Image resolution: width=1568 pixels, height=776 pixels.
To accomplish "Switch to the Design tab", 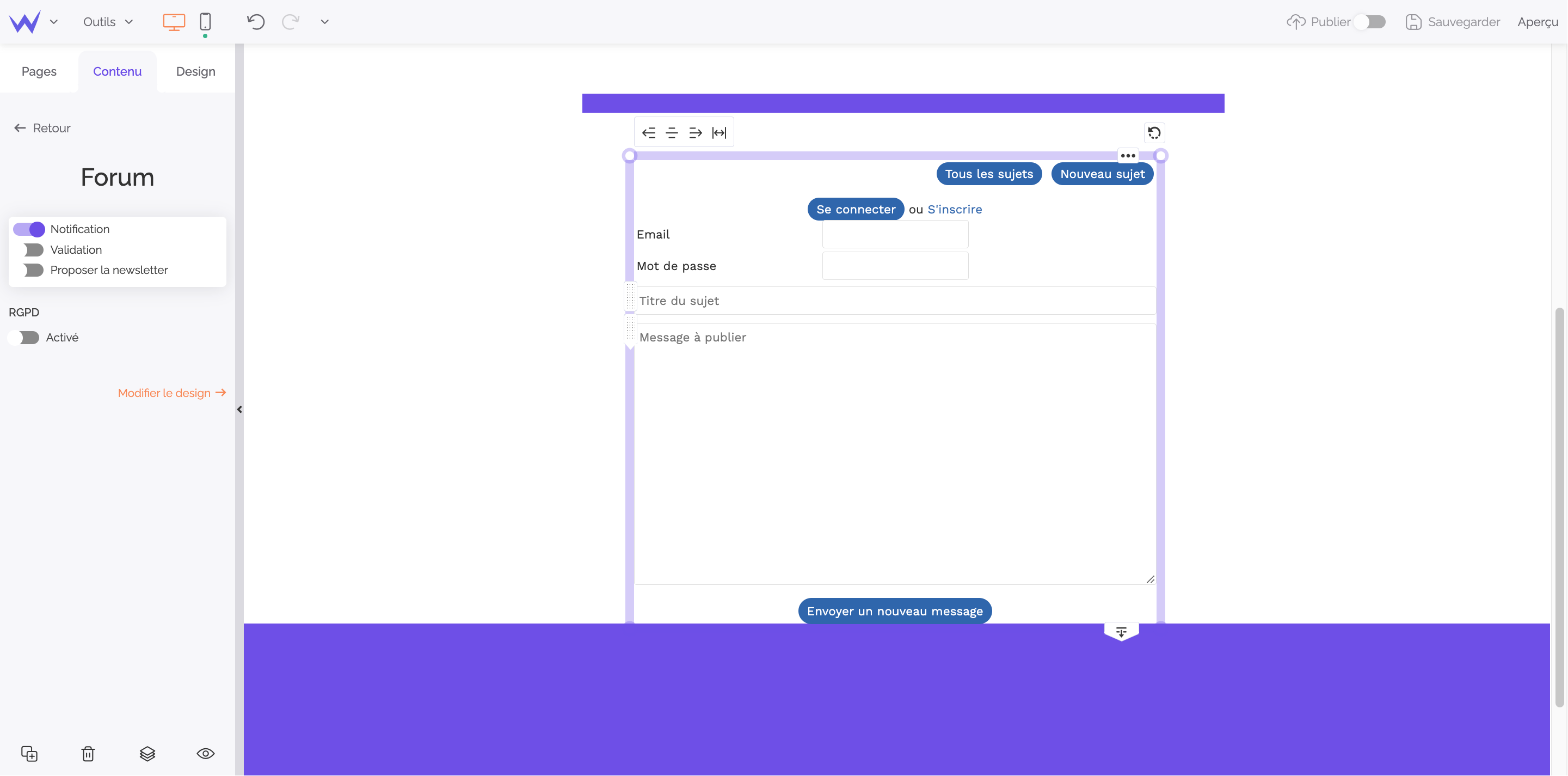I will pos(195,71).
